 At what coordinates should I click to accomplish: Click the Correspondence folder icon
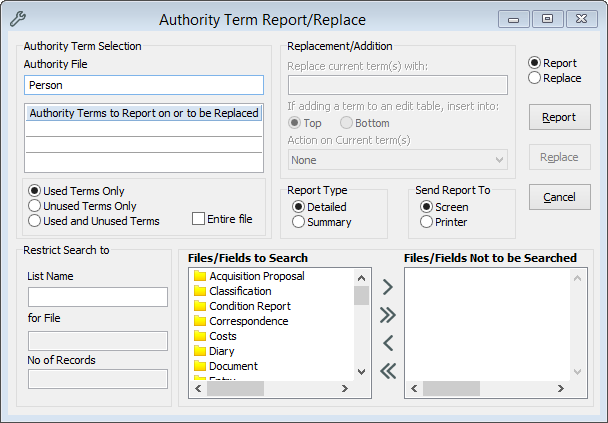tap(200, 321)
